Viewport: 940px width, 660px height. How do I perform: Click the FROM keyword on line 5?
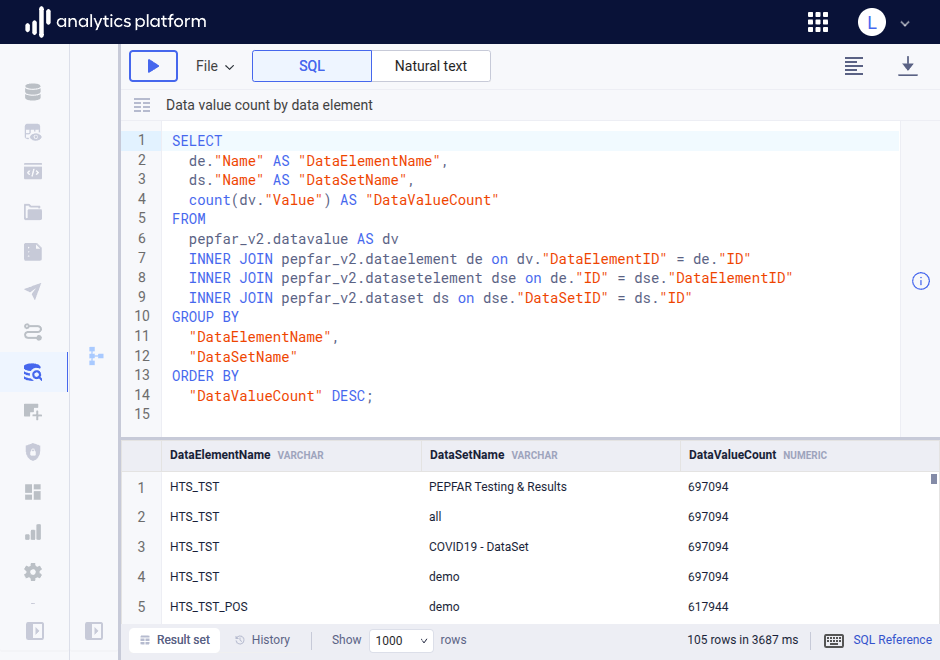189,219
